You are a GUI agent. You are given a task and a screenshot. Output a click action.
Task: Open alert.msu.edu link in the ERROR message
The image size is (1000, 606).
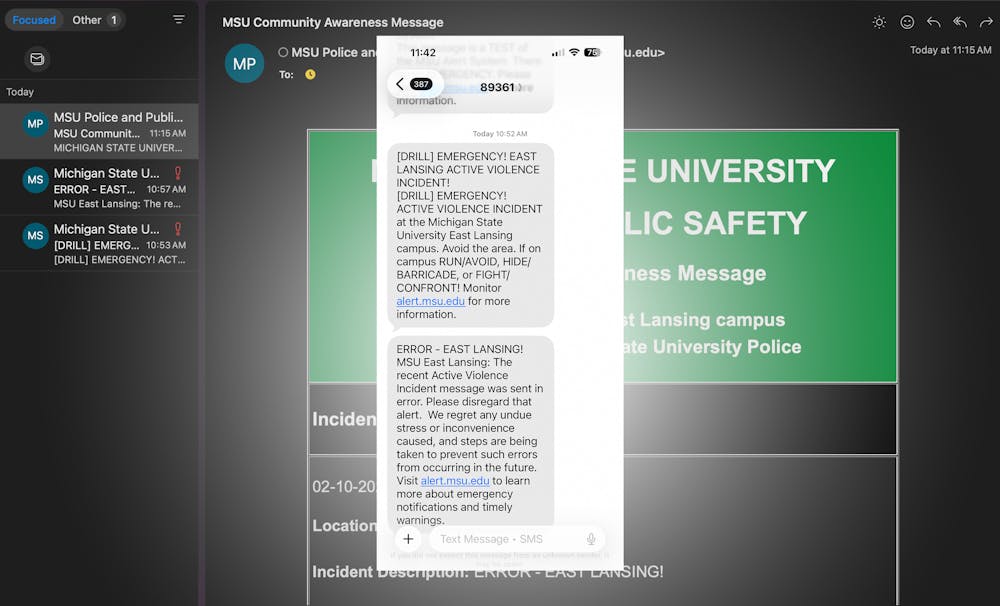coord(455,481)
